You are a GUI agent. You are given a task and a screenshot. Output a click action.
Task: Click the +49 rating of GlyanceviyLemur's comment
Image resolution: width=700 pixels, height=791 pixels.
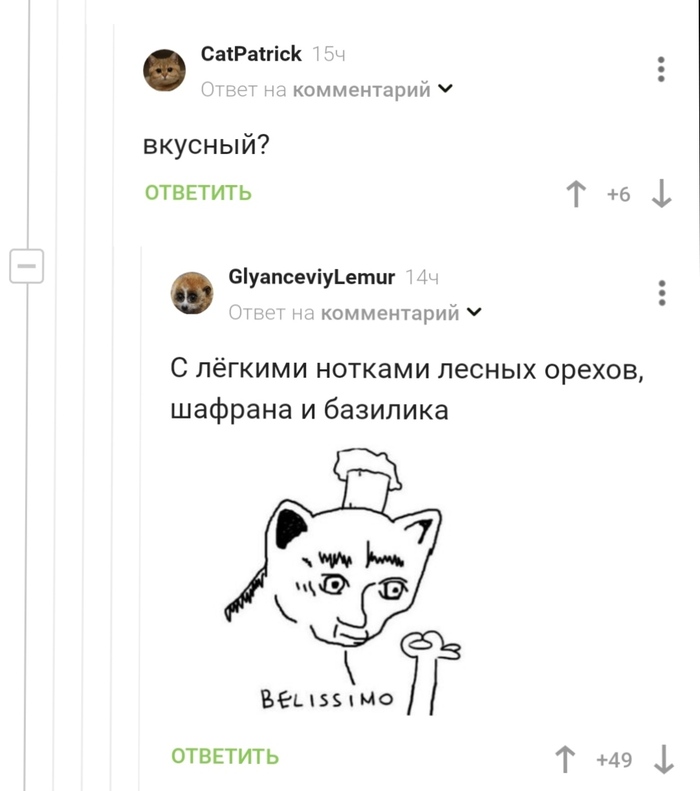614,760
